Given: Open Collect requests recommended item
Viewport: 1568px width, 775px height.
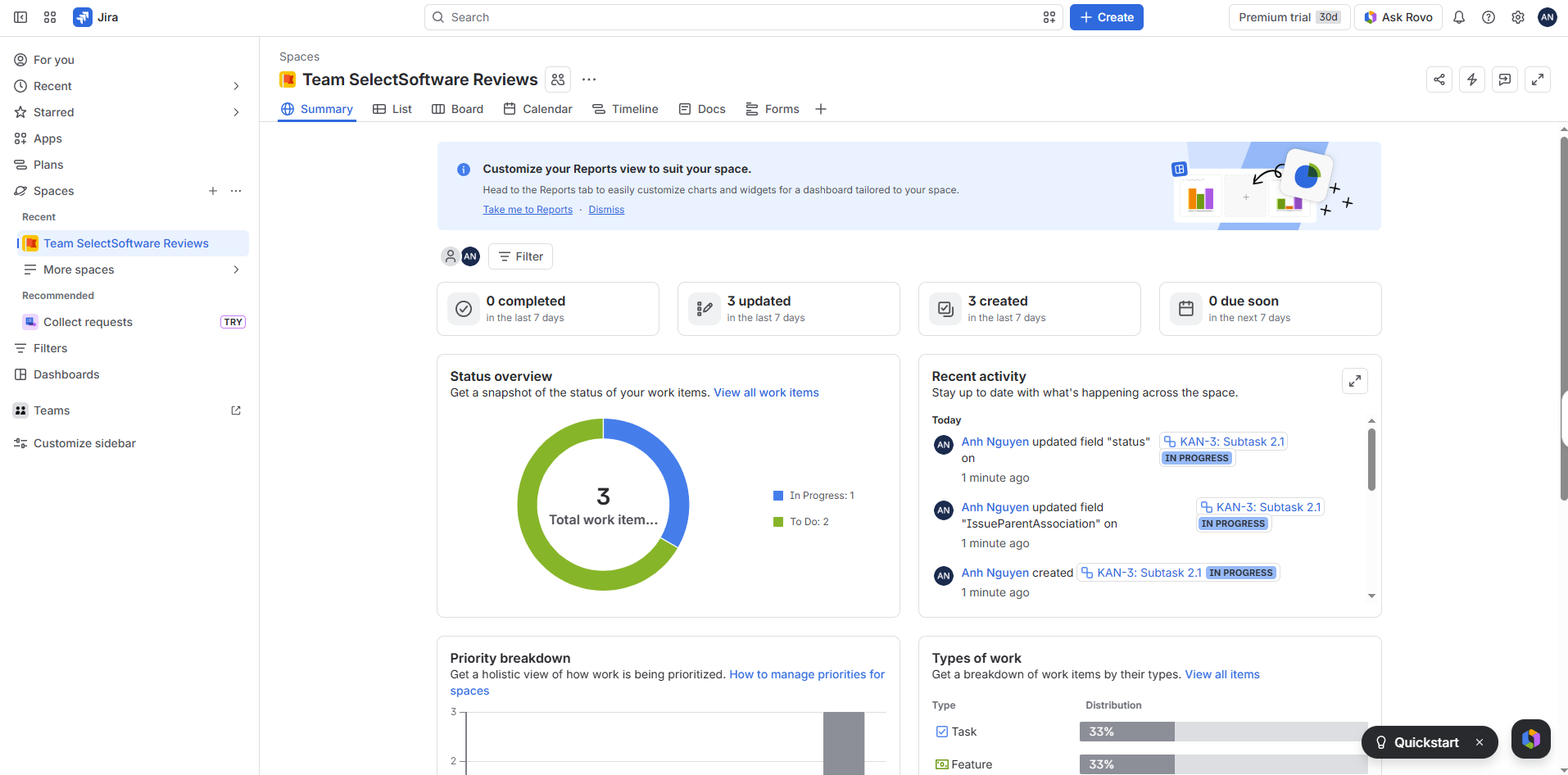Looking at the screenshot, I should [x=134, y=322].
